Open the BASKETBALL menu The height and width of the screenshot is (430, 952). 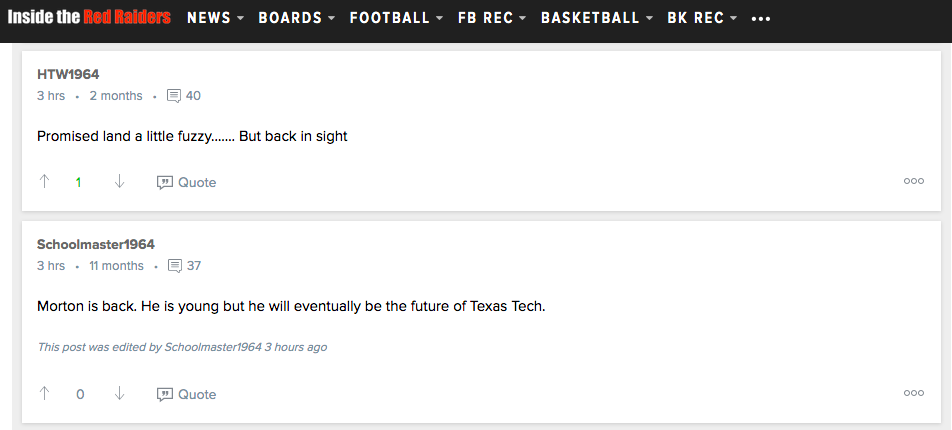pyautogui.click(x=597, y=18)
